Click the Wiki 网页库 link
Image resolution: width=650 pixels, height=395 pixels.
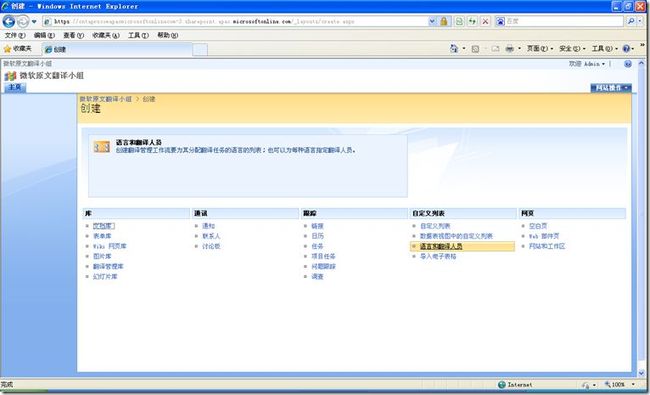109,246
